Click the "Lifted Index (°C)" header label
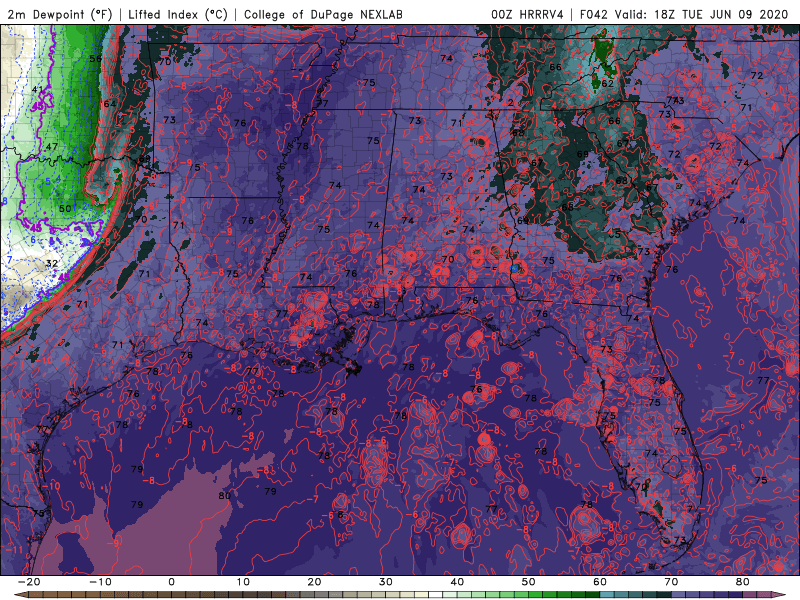The height and width of the screenshot is (600, 800). (x=178, y=14)
